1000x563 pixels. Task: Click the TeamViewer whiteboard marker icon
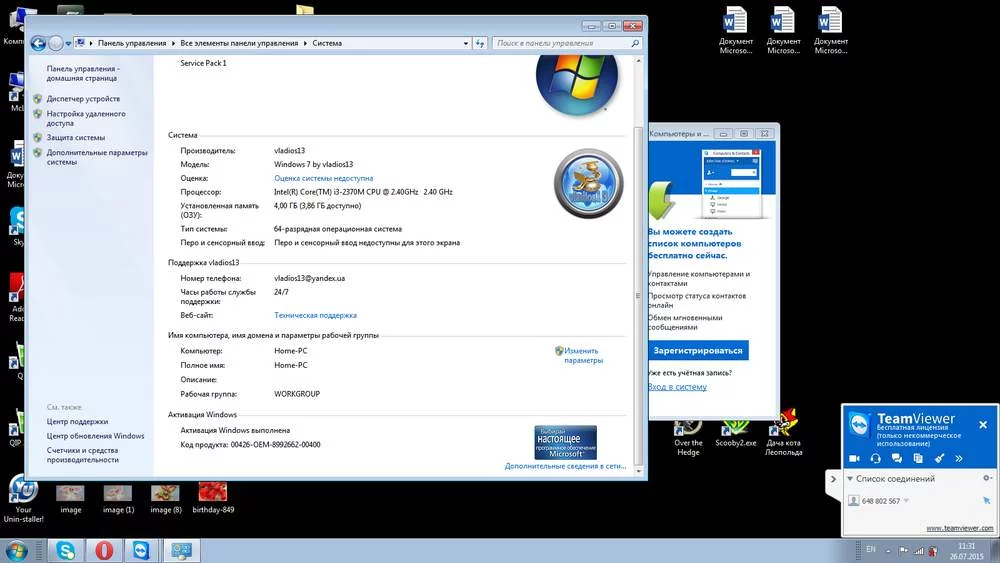[x=939, y=458]
